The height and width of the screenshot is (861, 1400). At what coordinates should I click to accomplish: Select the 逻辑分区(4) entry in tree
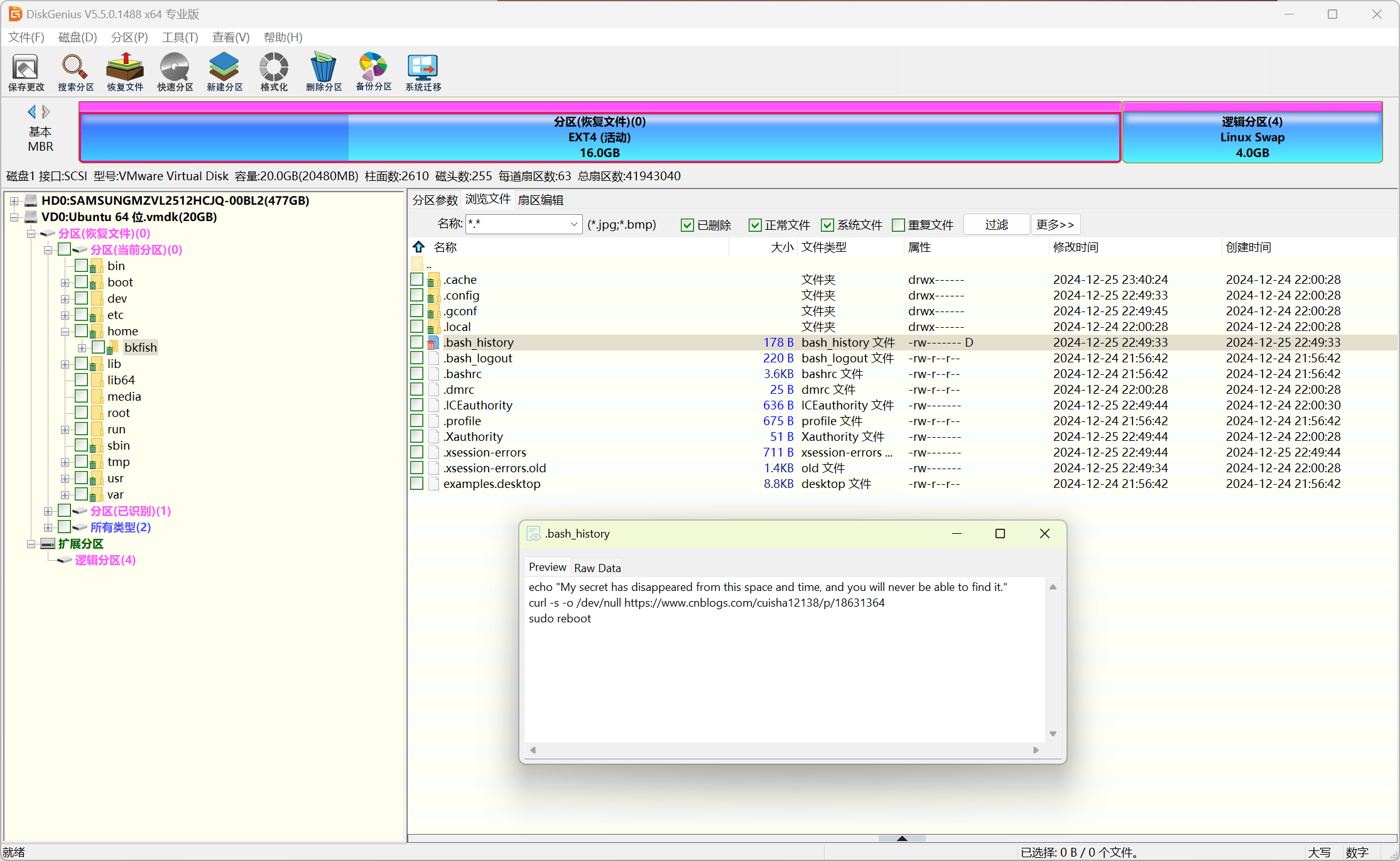click(105, 560)
